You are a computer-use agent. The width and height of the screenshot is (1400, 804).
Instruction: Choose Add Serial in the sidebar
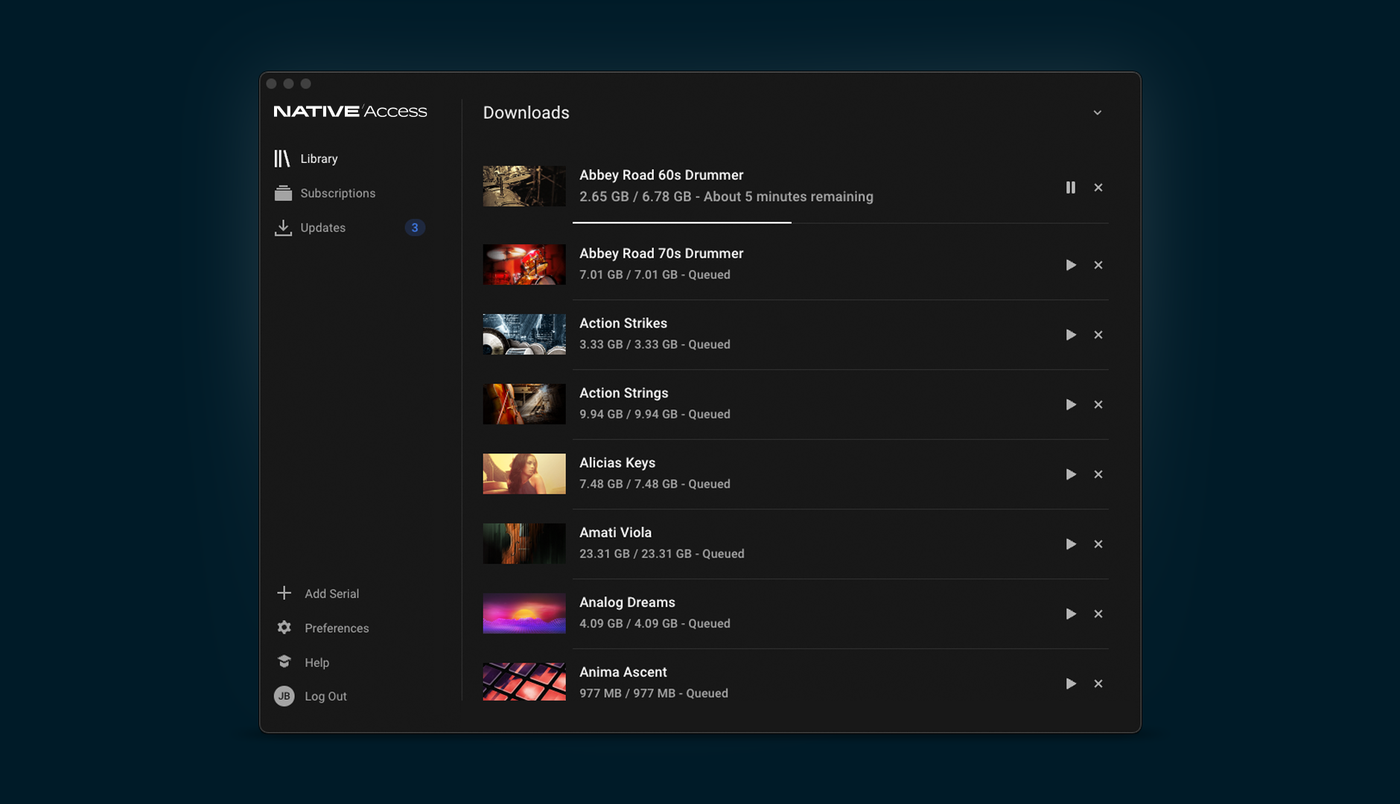(x=332, y=594)
